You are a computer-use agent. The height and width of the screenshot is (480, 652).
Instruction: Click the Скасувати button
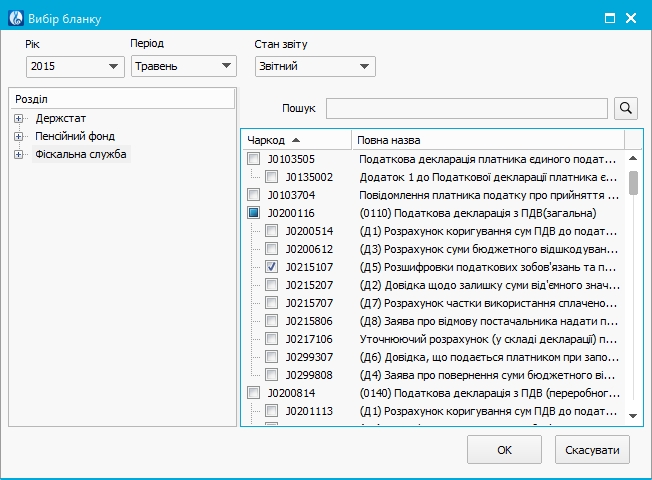tap(592, 449)
